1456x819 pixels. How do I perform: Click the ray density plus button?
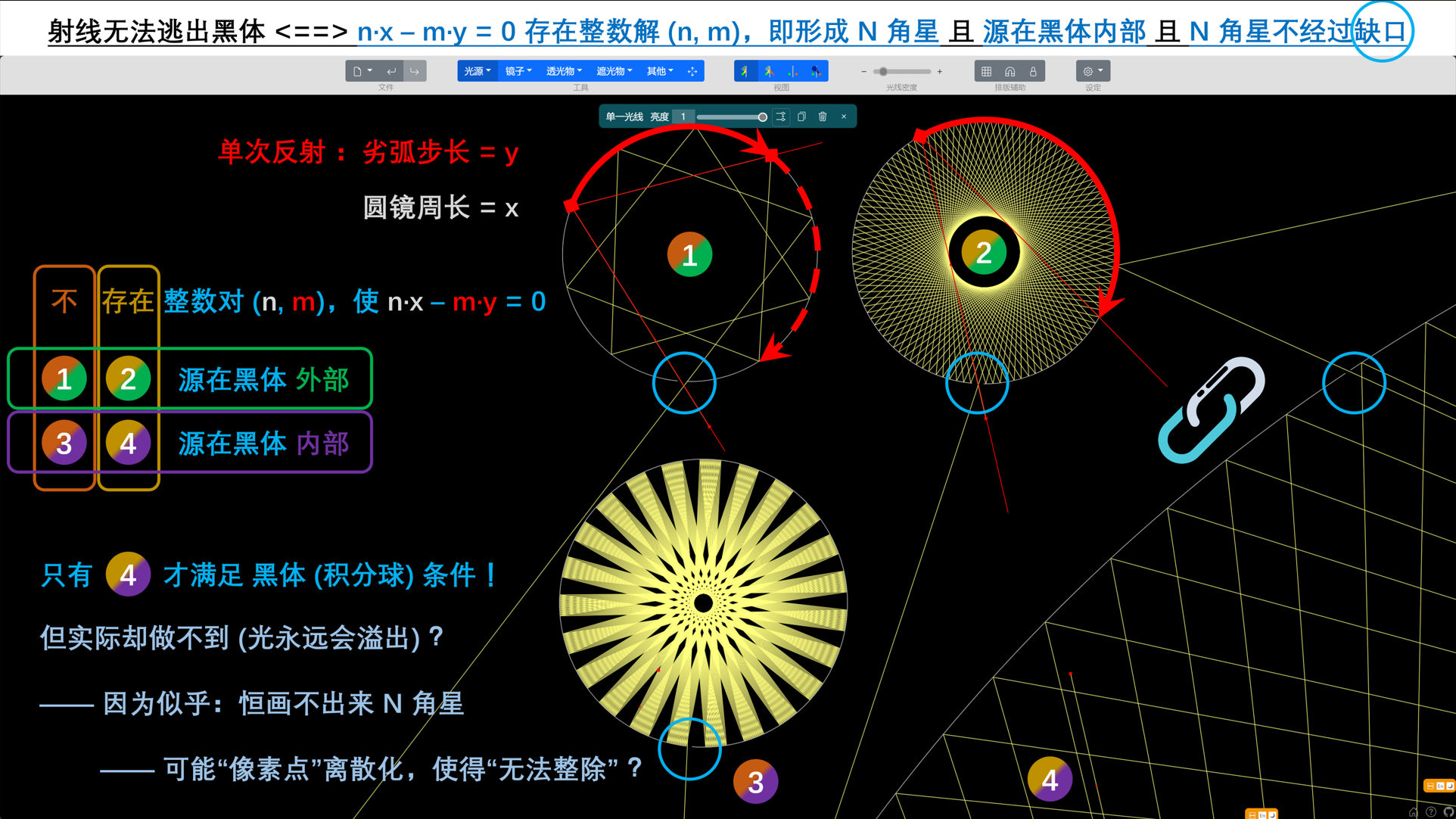point(940,72)
